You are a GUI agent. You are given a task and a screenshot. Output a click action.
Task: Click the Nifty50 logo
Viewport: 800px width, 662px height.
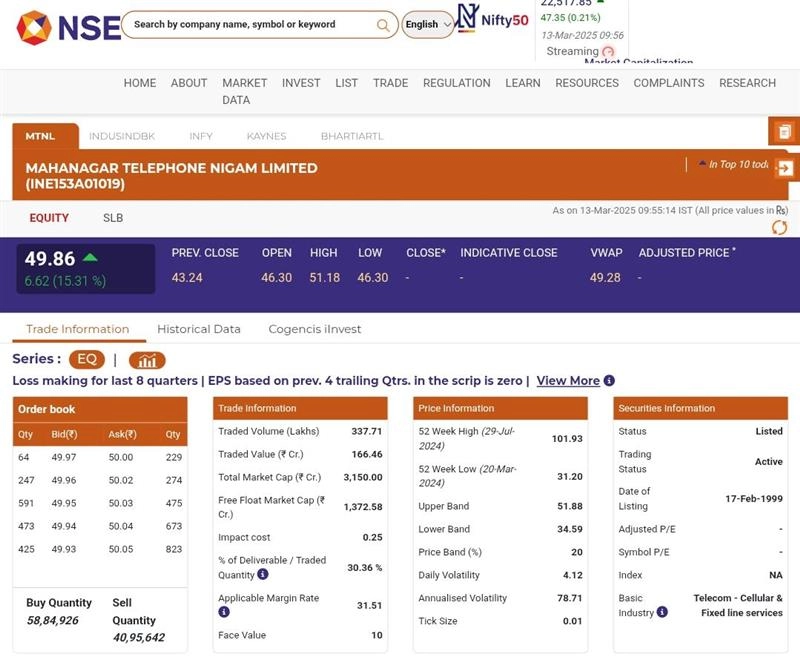(x=492, y=20)
